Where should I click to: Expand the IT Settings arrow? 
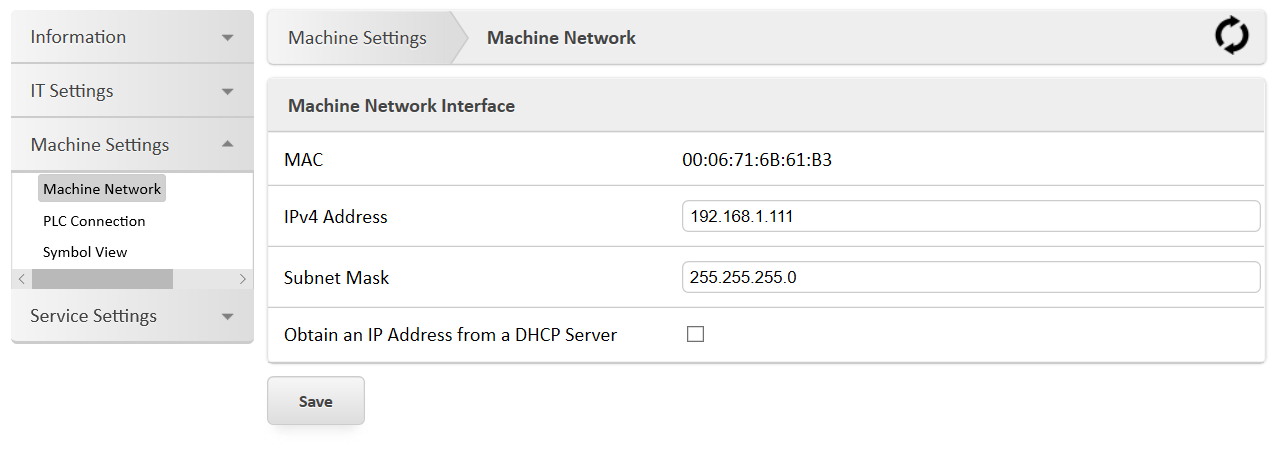point(228,92)
